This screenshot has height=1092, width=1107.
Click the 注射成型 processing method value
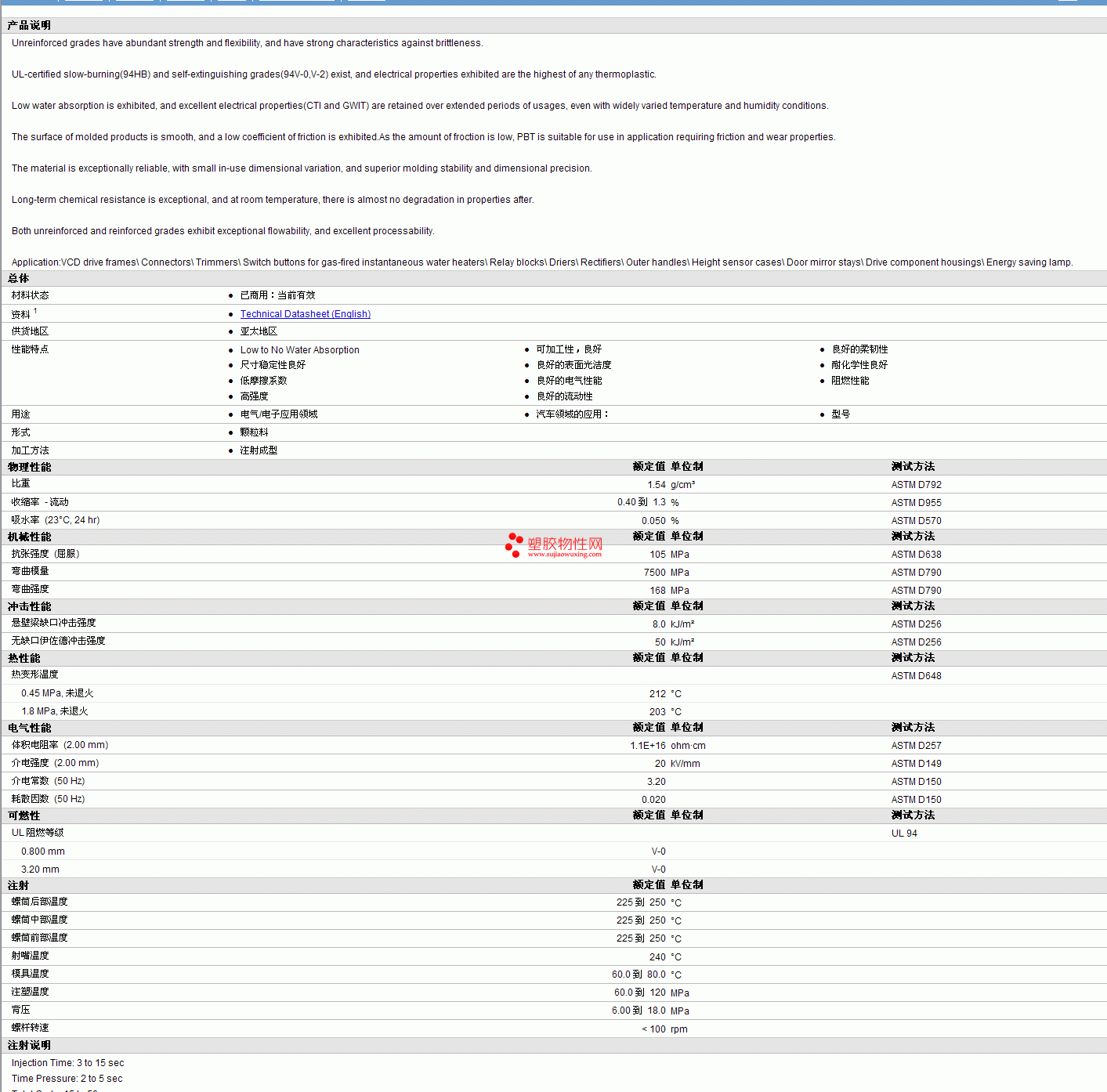click(259, 450)
